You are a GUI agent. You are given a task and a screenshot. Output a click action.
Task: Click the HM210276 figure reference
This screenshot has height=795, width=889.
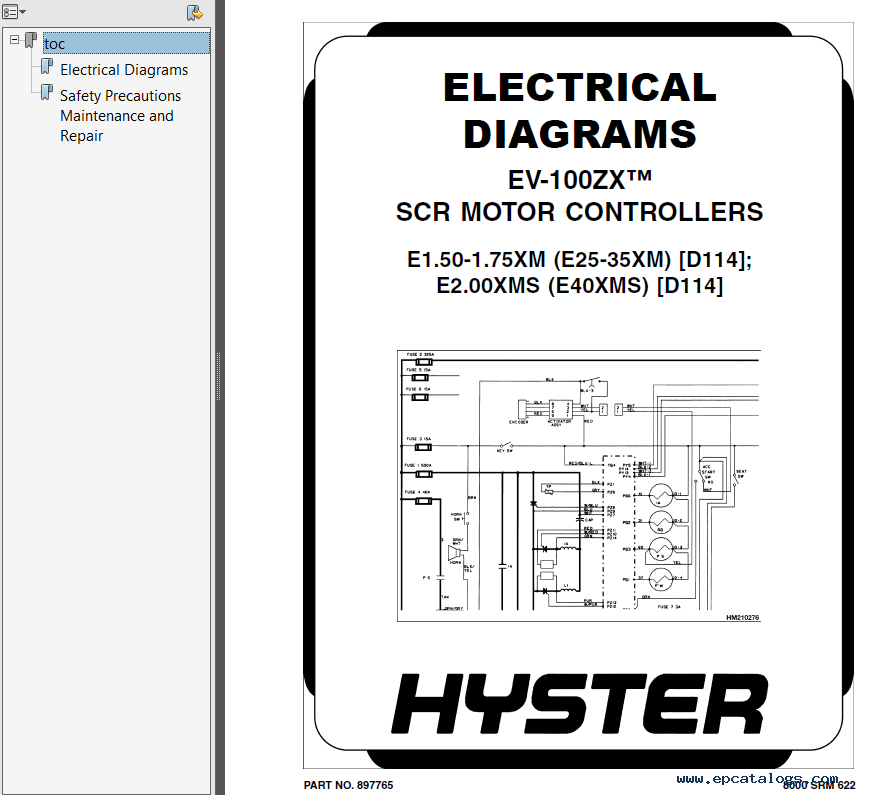click(742, 618)
